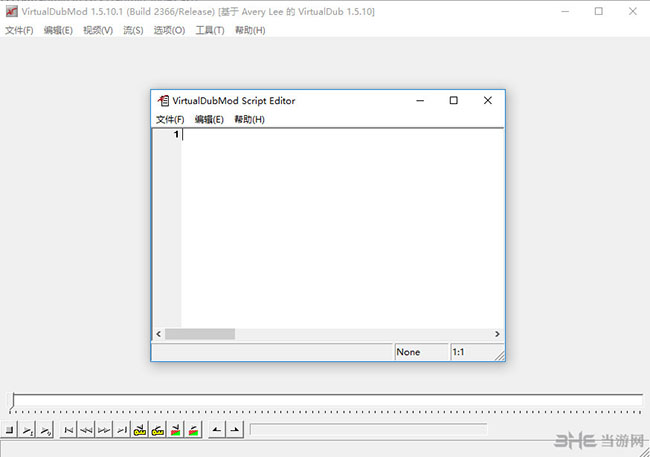
Task: Open the 选项(O) menu
Action: (x=169, y=30)
